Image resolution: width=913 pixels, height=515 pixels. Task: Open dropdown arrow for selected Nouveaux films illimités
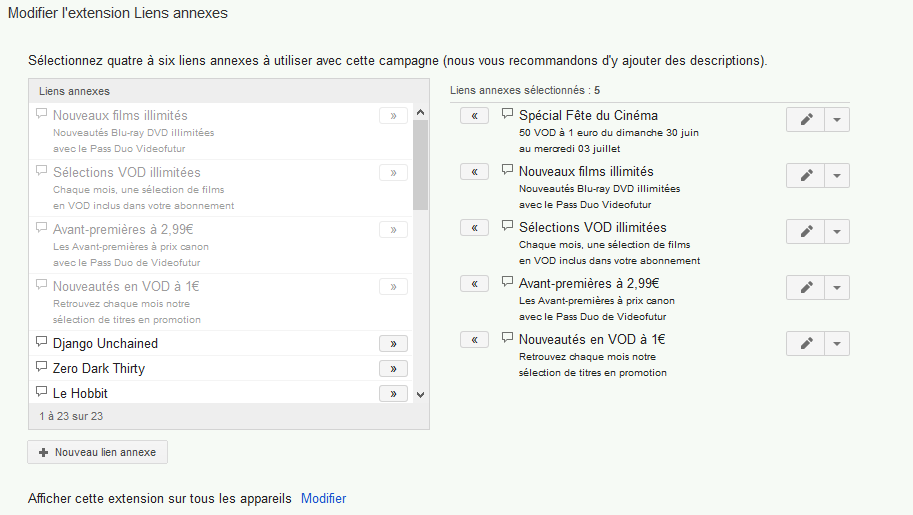tap(837, 175)
